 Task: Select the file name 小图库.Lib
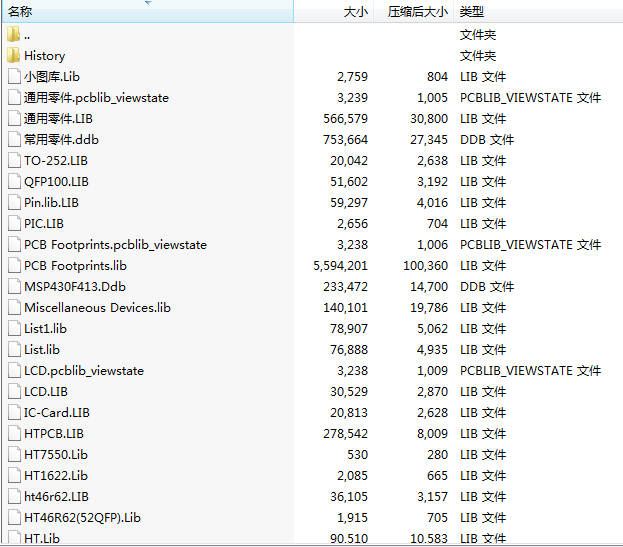pos(52,76)
